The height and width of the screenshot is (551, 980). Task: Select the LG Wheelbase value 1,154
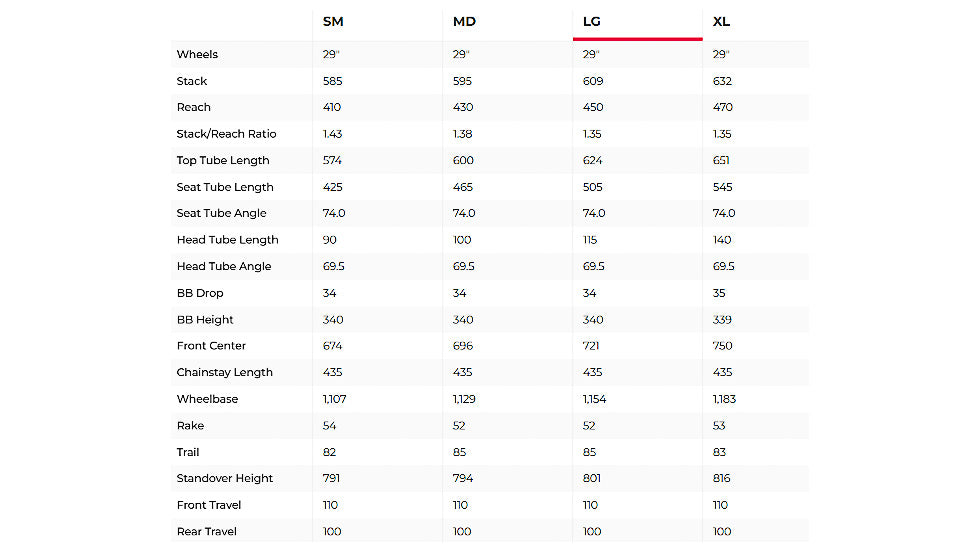598,399
